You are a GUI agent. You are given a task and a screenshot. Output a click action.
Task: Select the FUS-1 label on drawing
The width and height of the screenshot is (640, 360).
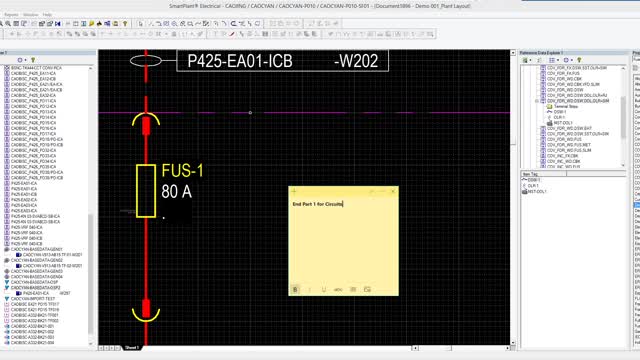[182, 171]
